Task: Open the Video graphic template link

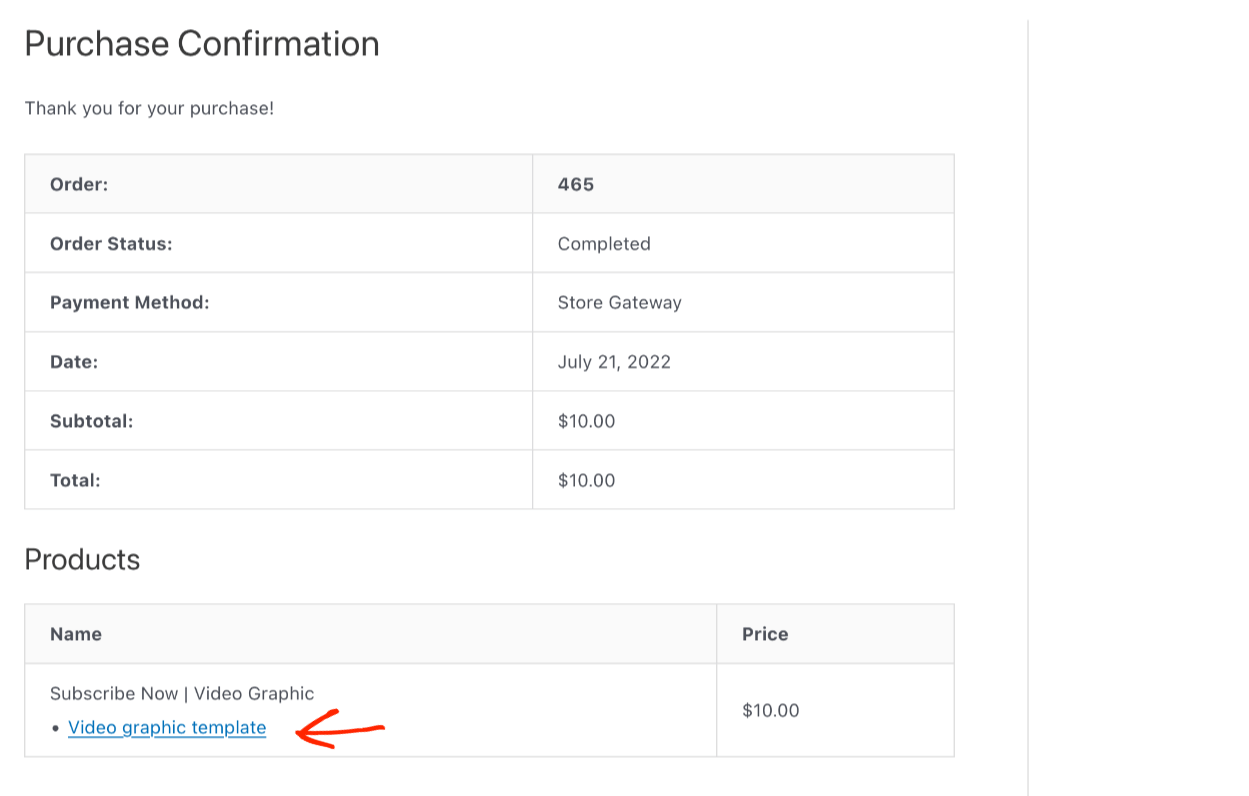Action: click(x=167, y=727)
